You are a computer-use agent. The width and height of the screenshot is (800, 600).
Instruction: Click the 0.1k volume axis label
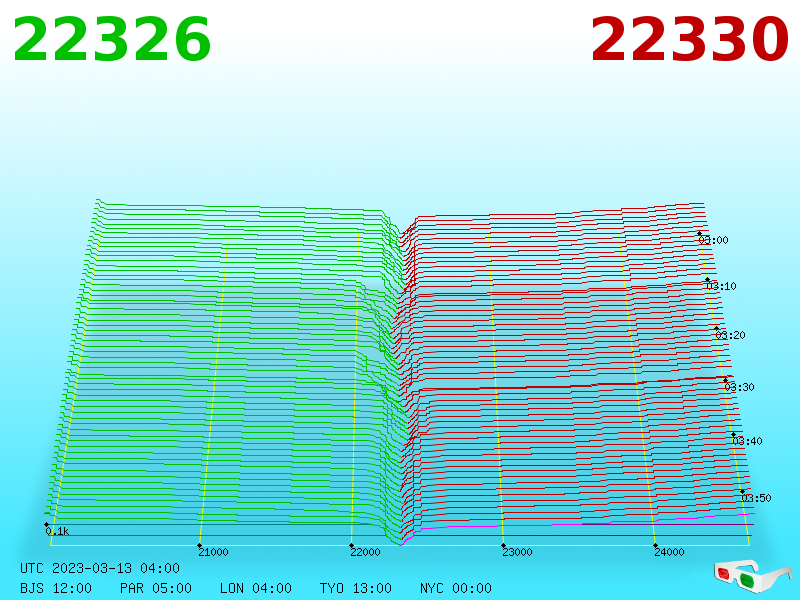point(57,531)
